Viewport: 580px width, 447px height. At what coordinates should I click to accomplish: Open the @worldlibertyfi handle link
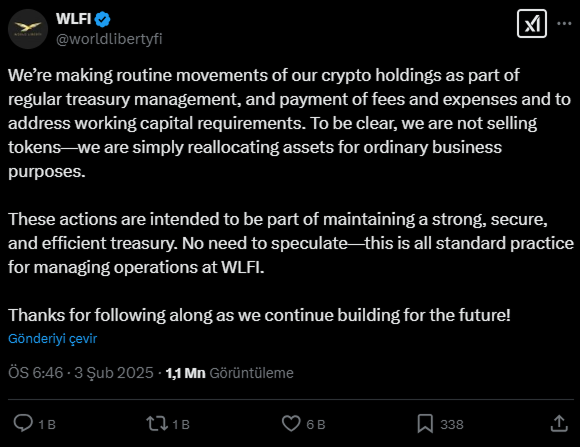coord(109,39)
